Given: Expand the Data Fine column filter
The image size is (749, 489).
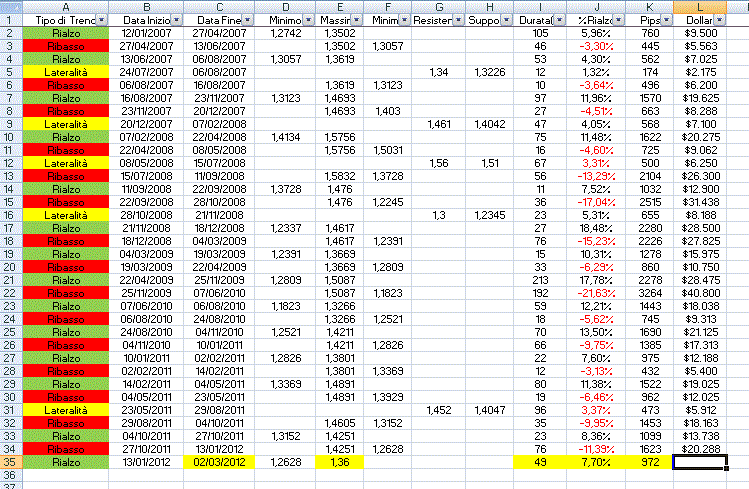Looking at the screenshot, I should (245, 20).
